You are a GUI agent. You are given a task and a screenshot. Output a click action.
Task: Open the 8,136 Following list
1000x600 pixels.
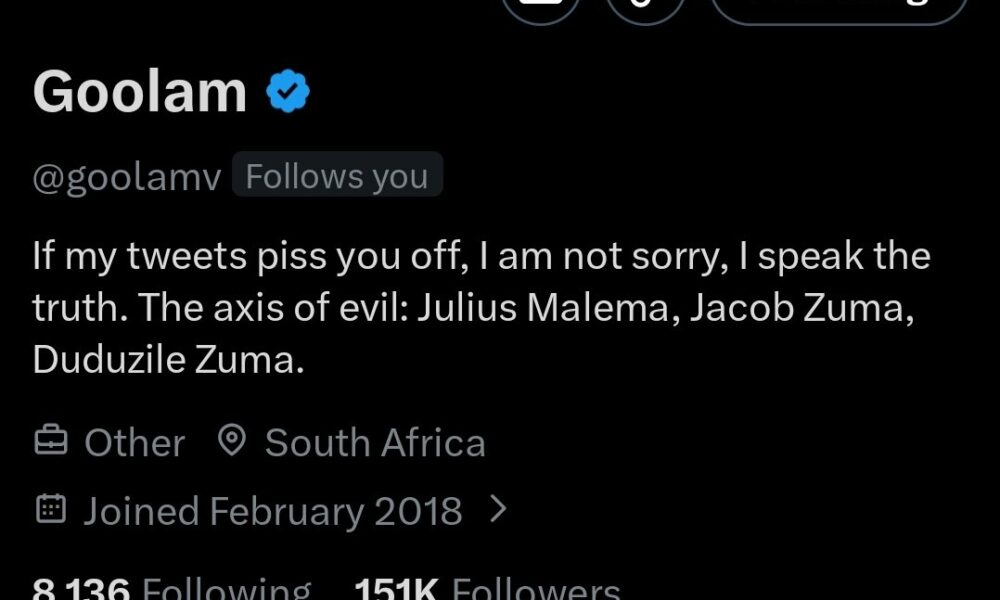point(171,588)
